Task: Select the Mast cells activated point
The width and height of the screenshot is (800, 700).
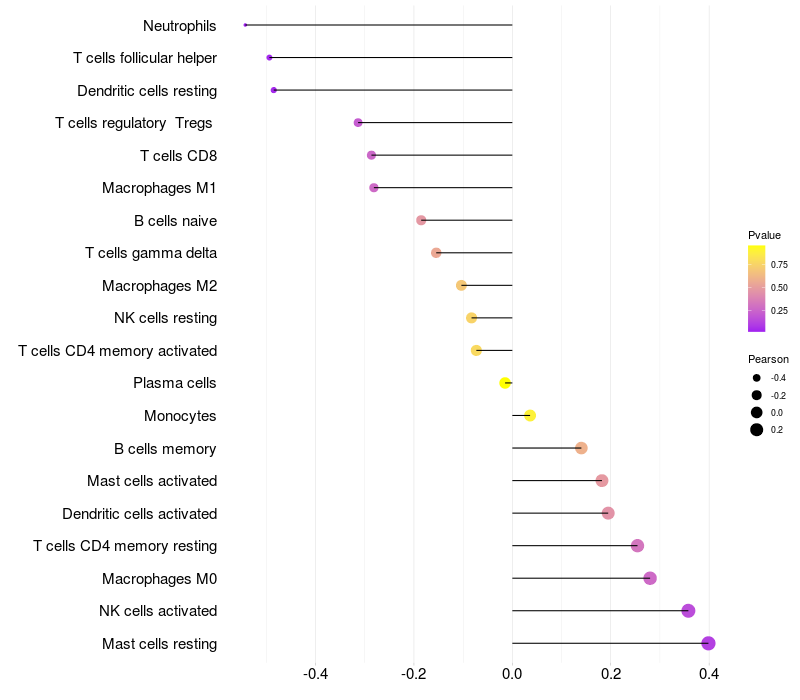Action: pyautogui.click(x=602, y=481)
